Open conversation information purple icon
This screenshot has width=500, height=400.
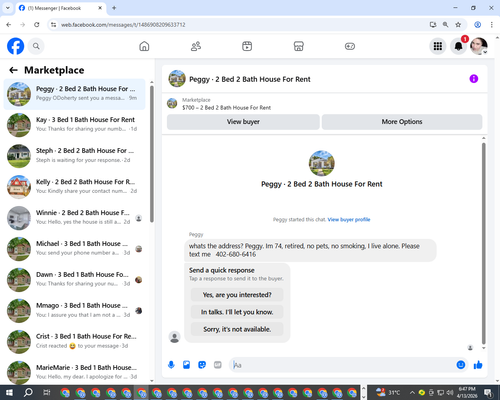[x=474, y=79]
